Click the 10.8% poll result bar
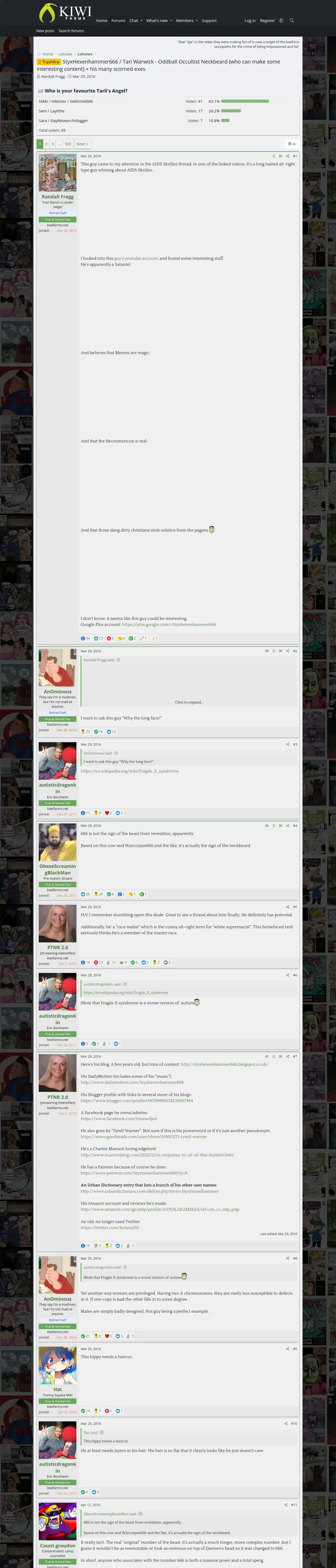Screen dimensions: 336x1568 [226, 120]
